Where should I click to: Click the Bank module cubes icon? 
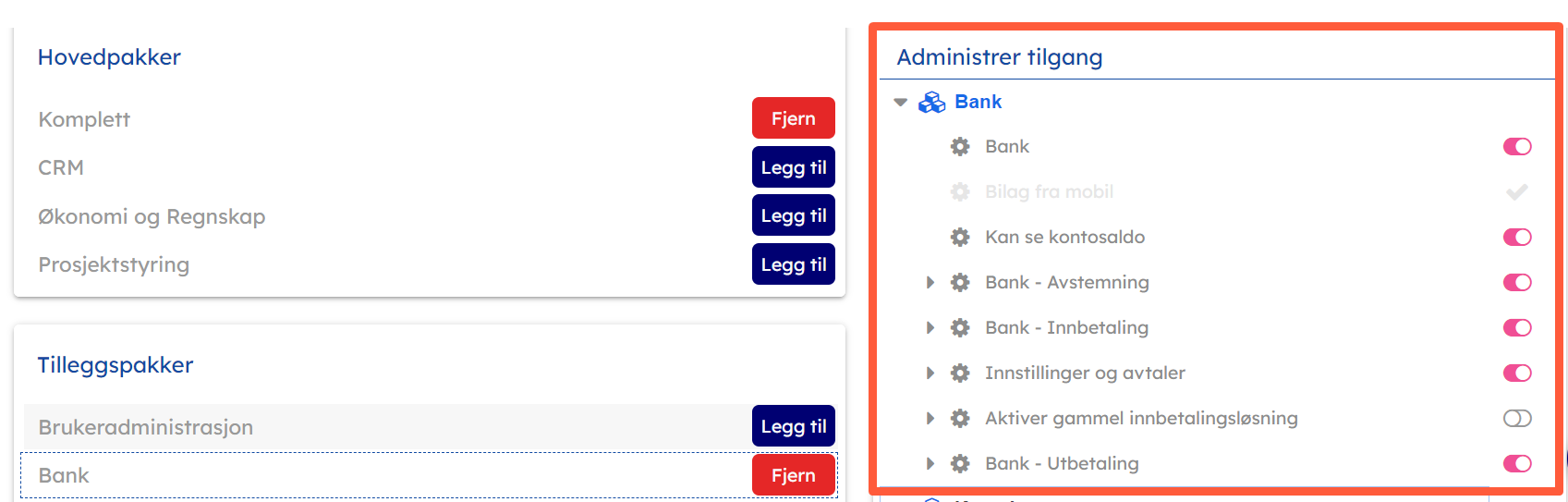coord(931,103)
